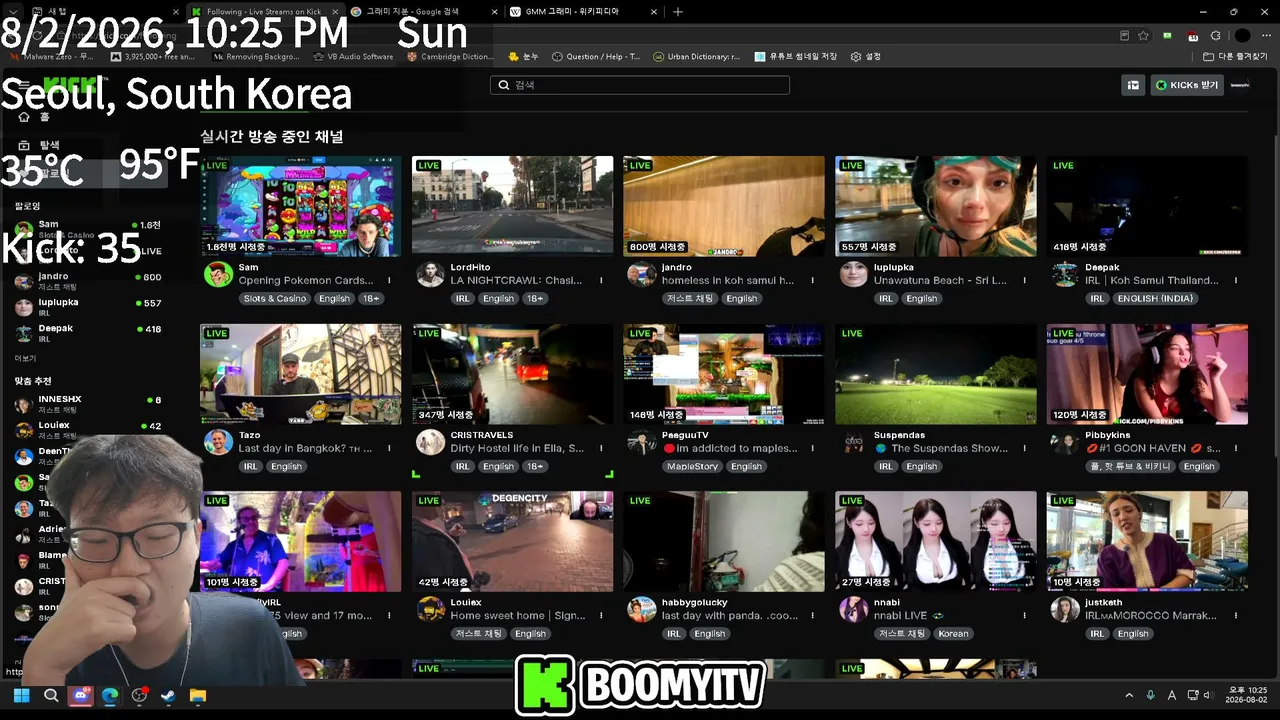
Task: Open options menu on LordHito's stream card
Action: tap(601, 281)
